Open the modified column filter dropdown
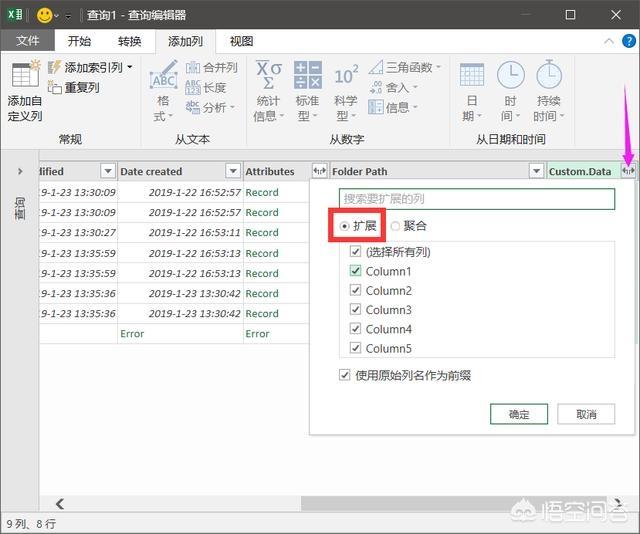The height and width of the screenshot is (534, 640). point(108,171)
